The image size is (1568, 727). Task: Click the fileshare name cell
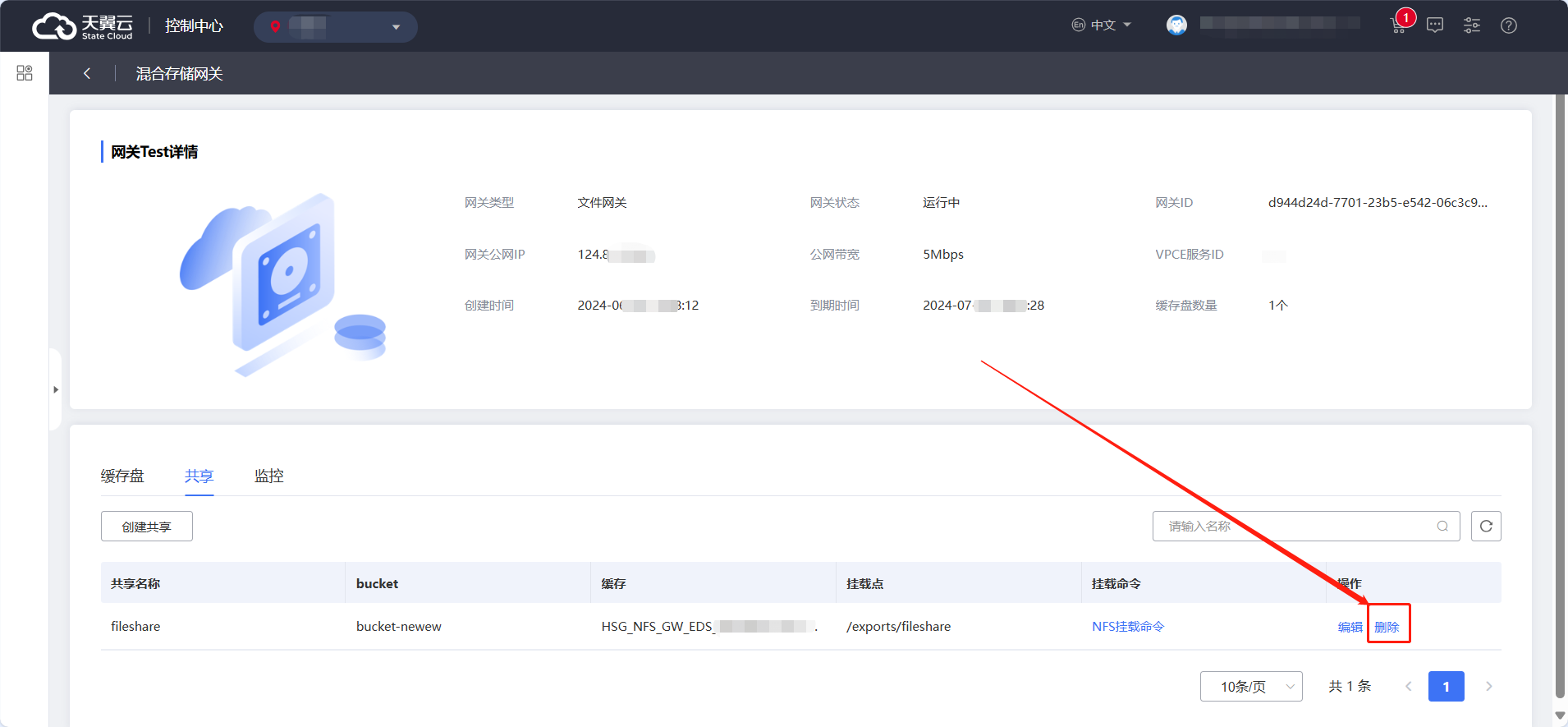(135, 626)
